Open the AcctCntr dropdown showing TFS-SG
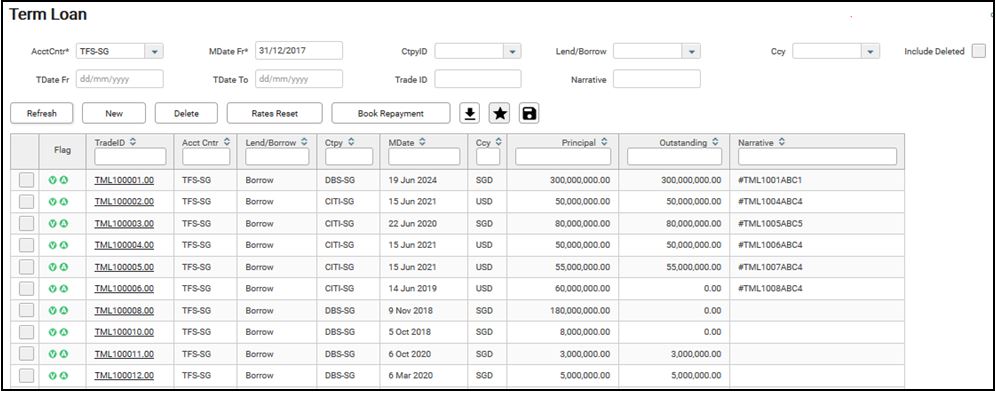996x394 pixels. click(x=154, y=51)
